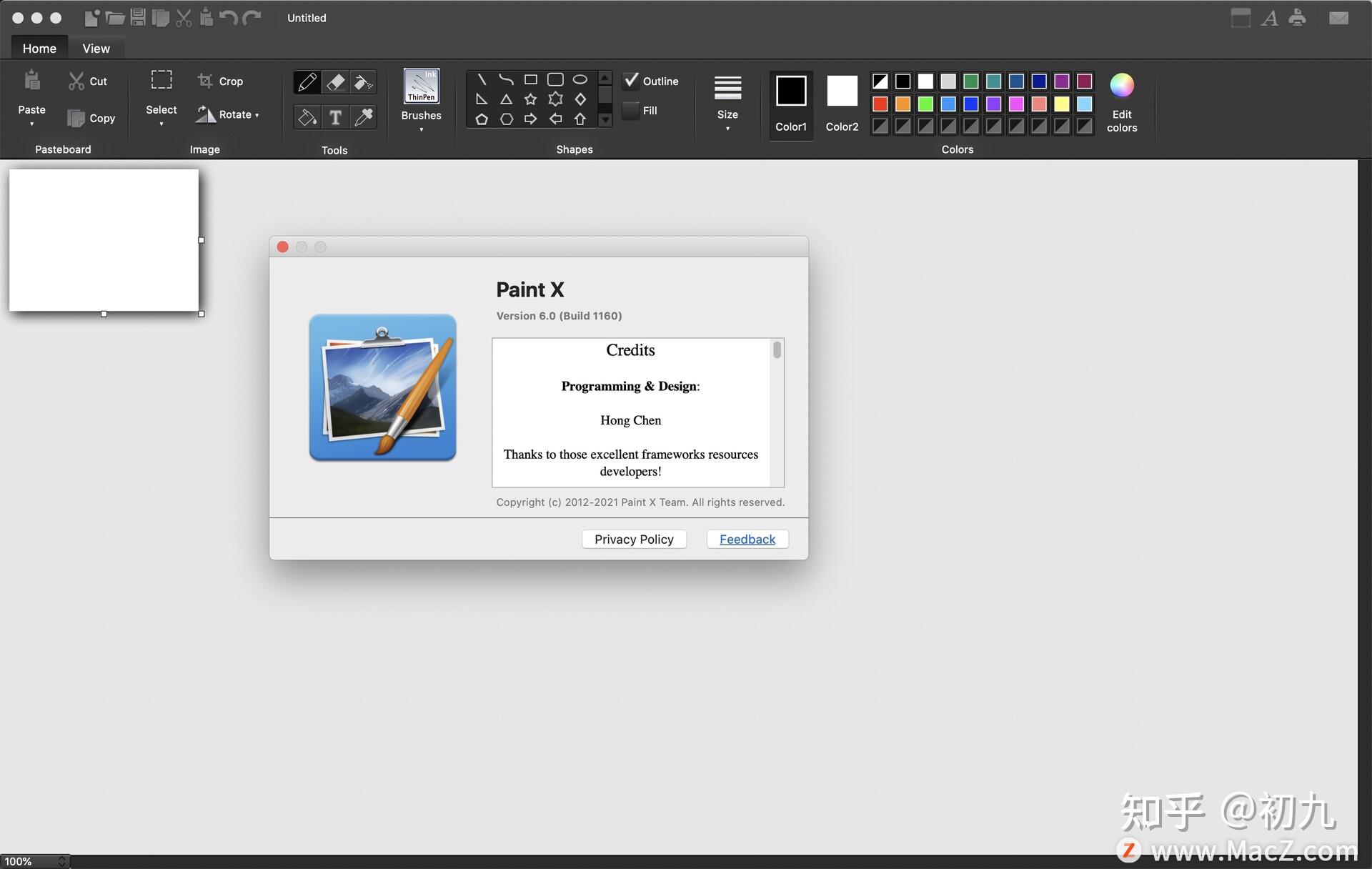The height and width of the screenshot is (869, 1372).
Task: Choose the ellipse shape
Action: coord(580,79)
